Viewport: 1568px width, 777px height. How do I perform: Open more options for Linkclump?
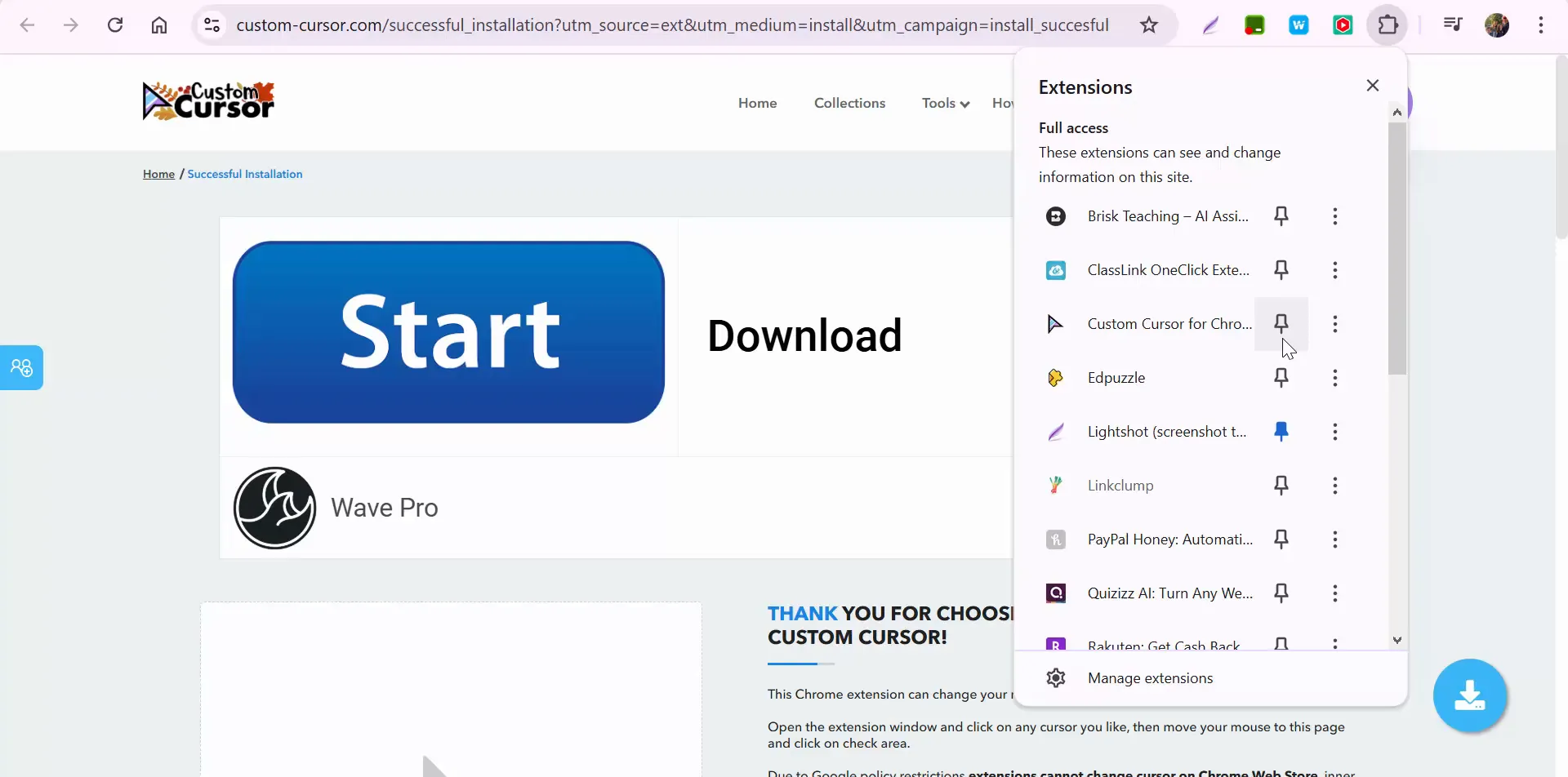[x=1335, y=486]
